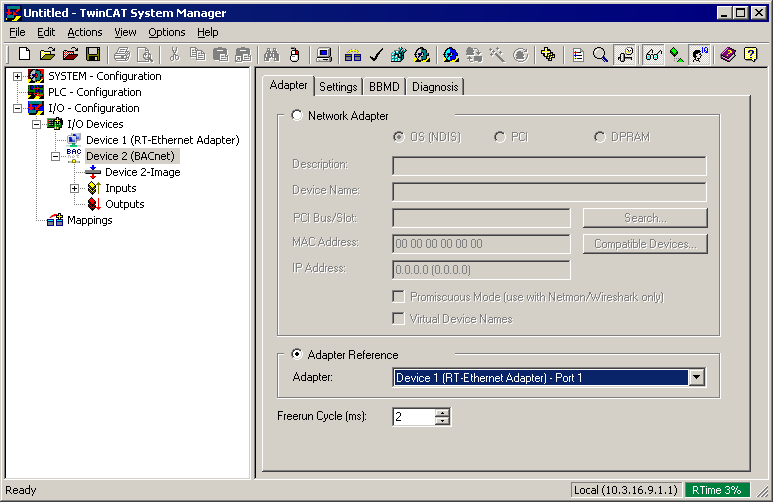Click the Save floppy disk icon
773x502 pixels.
click(93, 54)
